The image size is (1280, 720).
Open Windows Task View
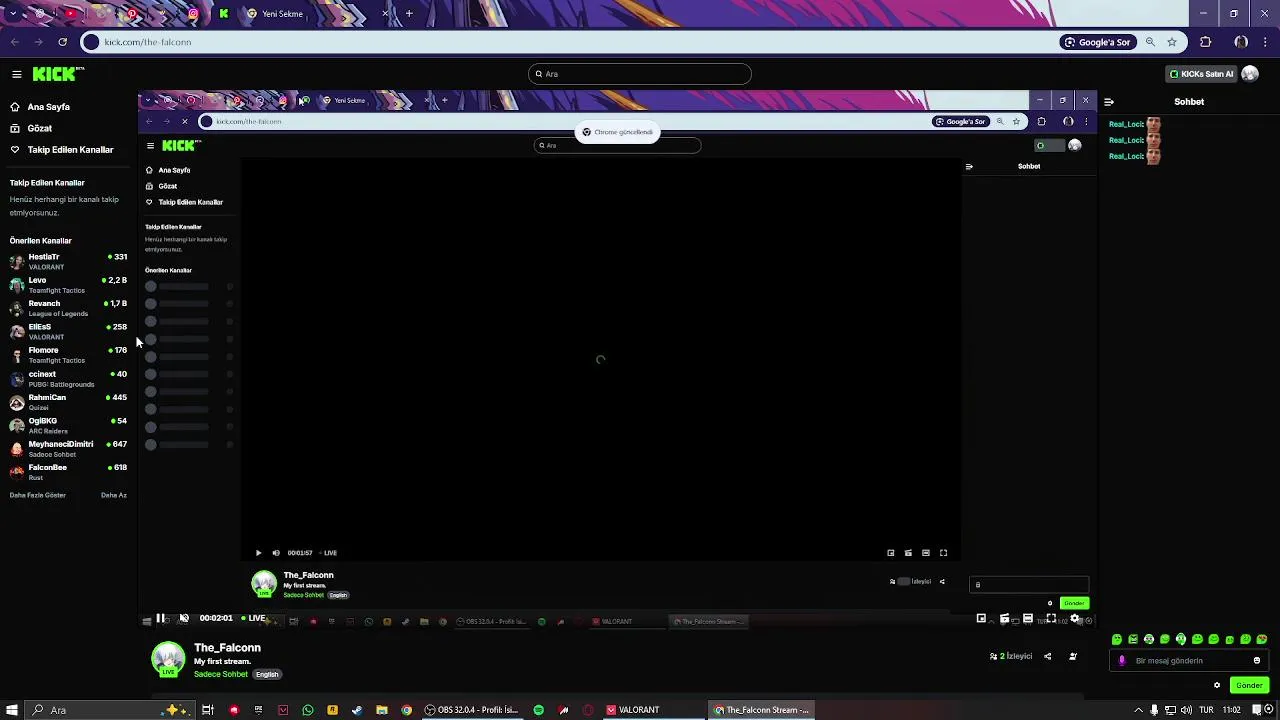click(207, 710)
